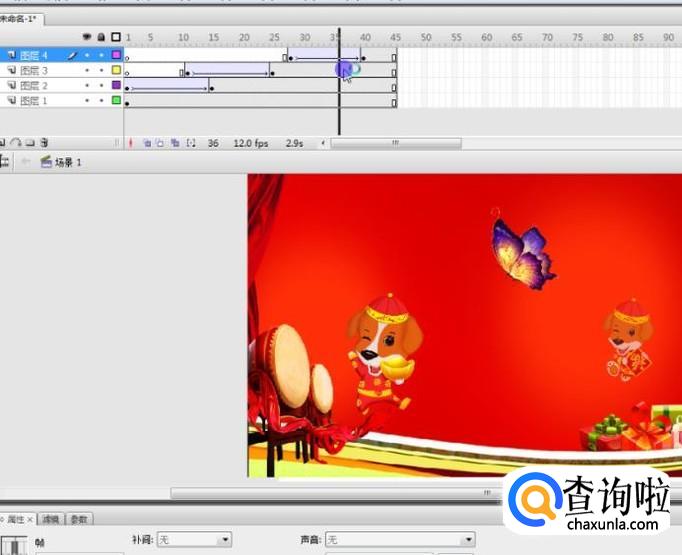Screen dimensions: 682x555
Task: Click the edit multiple frames icon
Action: click(175, 143)
